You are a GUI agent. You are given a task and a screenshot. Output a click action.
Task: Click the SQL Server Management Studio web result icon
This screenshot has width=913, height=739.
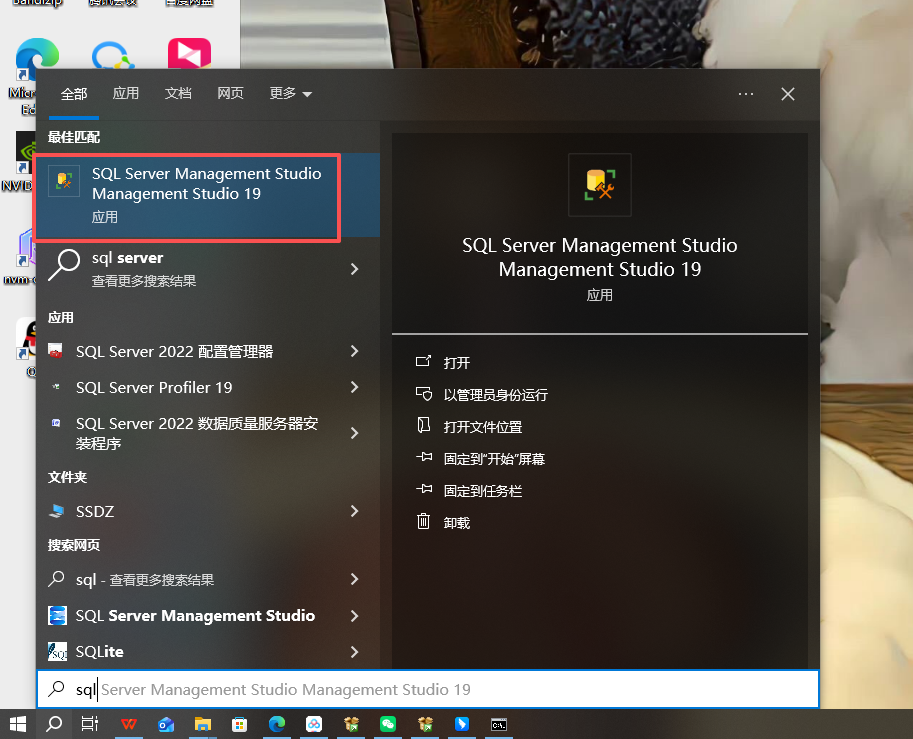coord(57,616)
